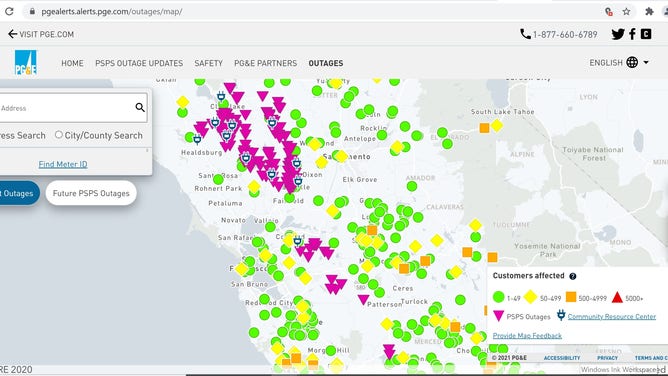Open the Find Meter ID link
The height and width of the screenshot is (376, 668).
[x=63, y=164]
